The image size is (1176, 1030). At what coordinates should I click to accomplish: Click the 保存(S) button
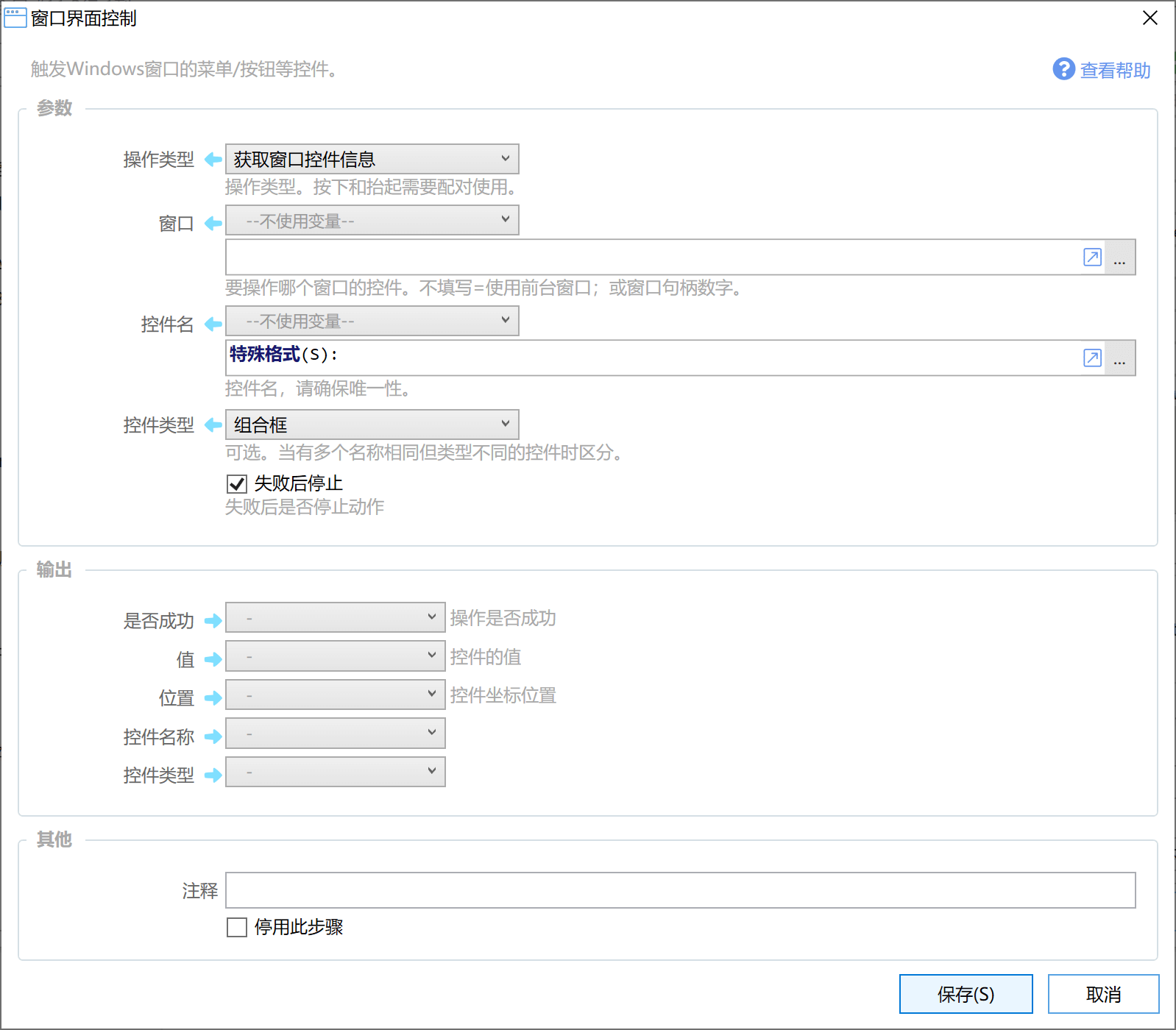coord(966,994)
